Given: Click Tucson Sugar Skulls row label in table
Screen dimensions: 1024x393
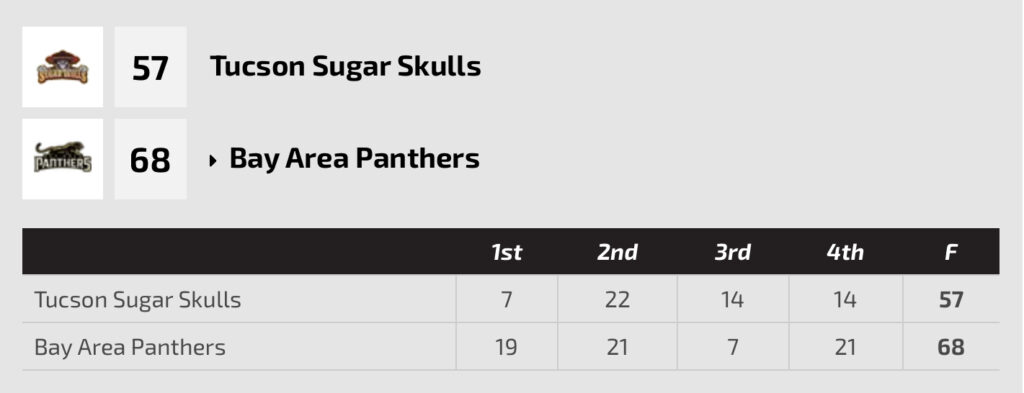Looking at the screenshot, I should tap(138, 300).
